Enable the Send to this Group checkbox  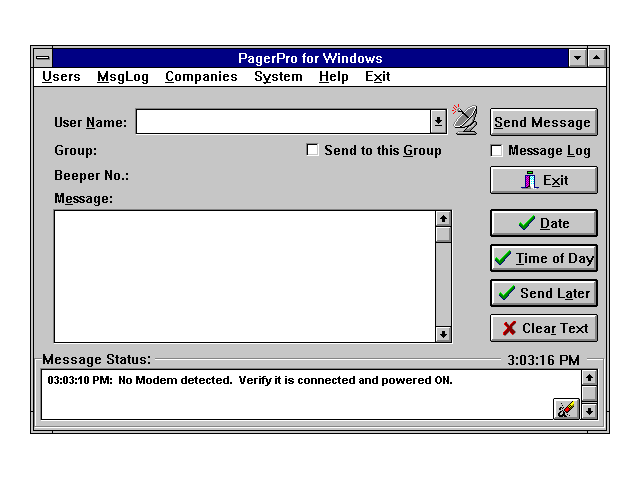point(313,150)
